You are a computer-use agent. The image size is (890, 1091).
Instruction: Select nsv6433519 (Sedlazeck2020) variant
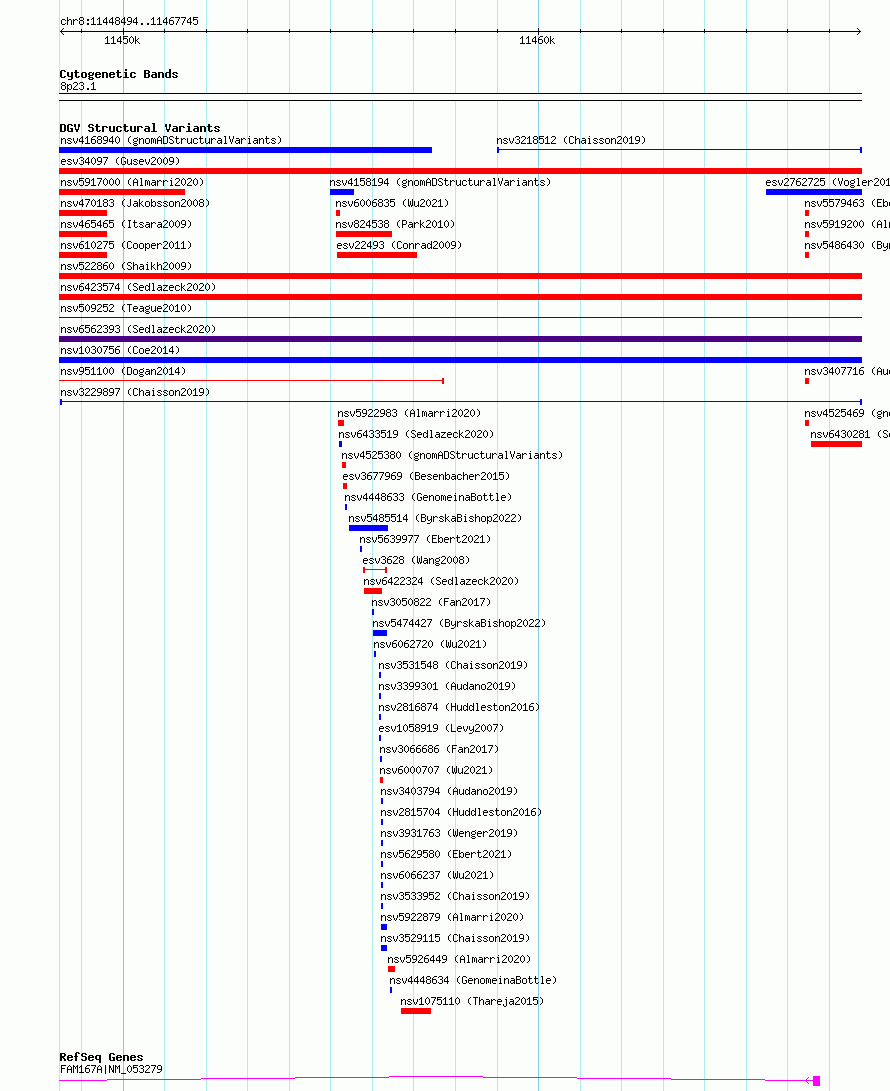[416, 433]
